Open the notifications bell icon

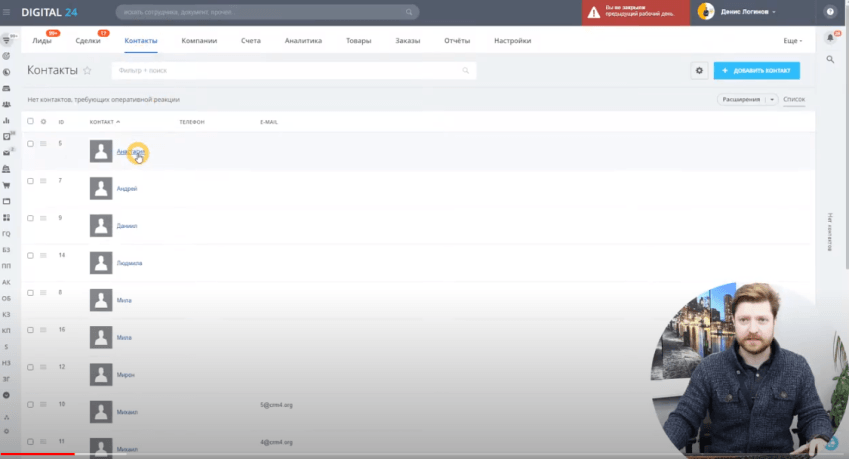(830, 37)
